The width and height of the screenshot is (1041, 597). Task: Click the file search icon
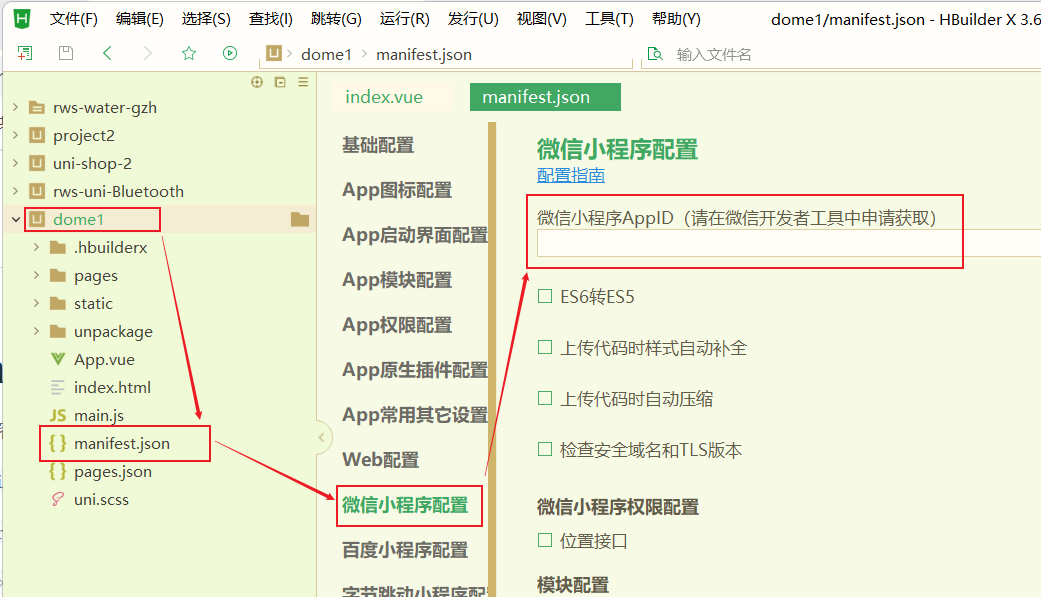pyautogui.click(x=655, y=54)
